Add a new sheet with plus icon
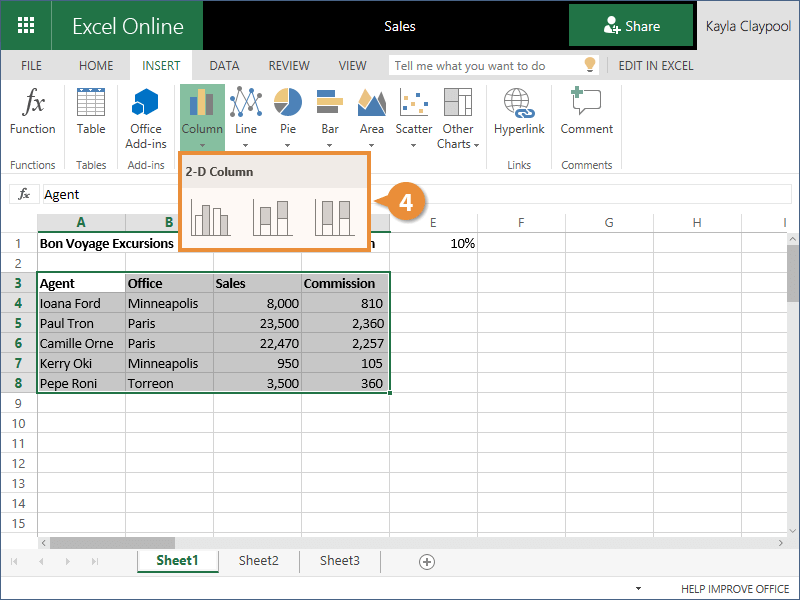The height and width of the screenshot is (600, 800). click(x=427, y=562)
